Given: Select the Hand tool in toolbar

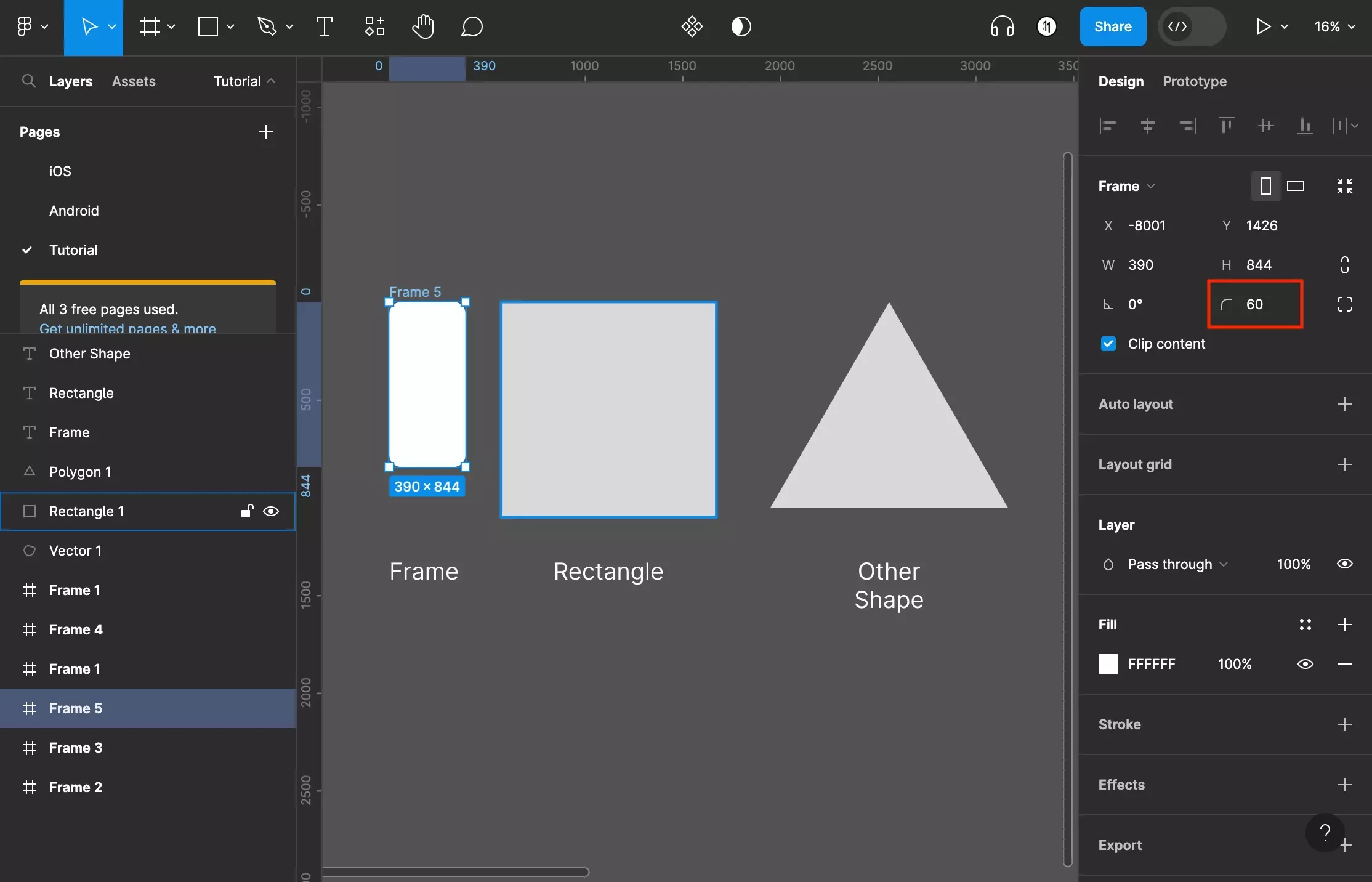Looking at the screenshot, I should (421, 26).
